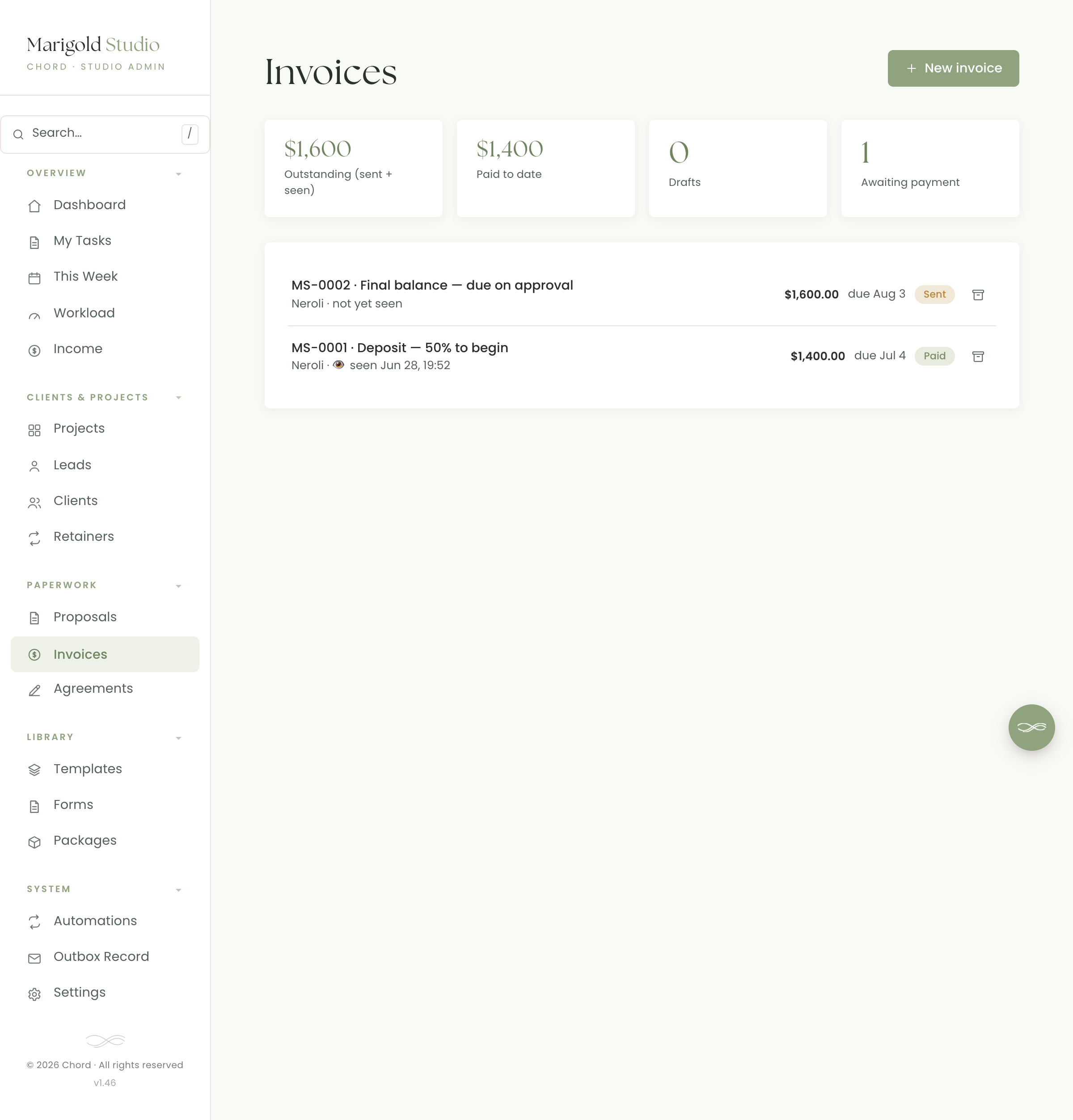1073x1120 pixels.
Task: Click the Workload gauge icon
Action: 34,315
